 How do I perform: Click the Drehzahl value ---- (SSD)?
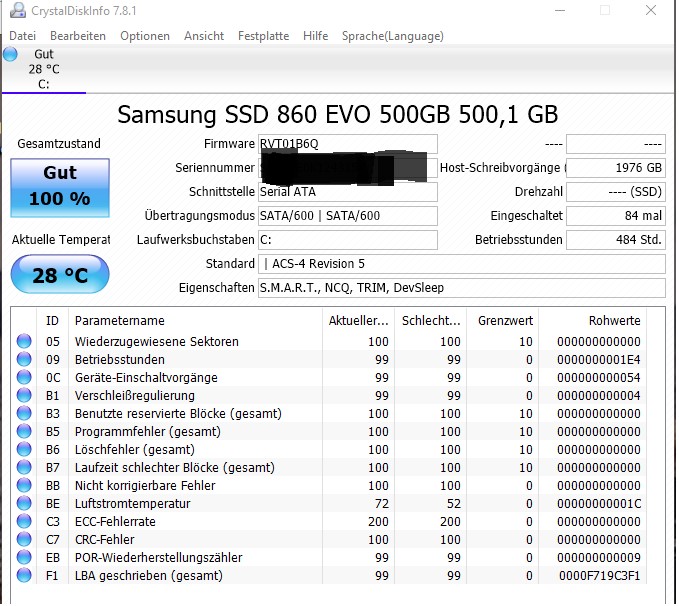[x=616, y=192]
